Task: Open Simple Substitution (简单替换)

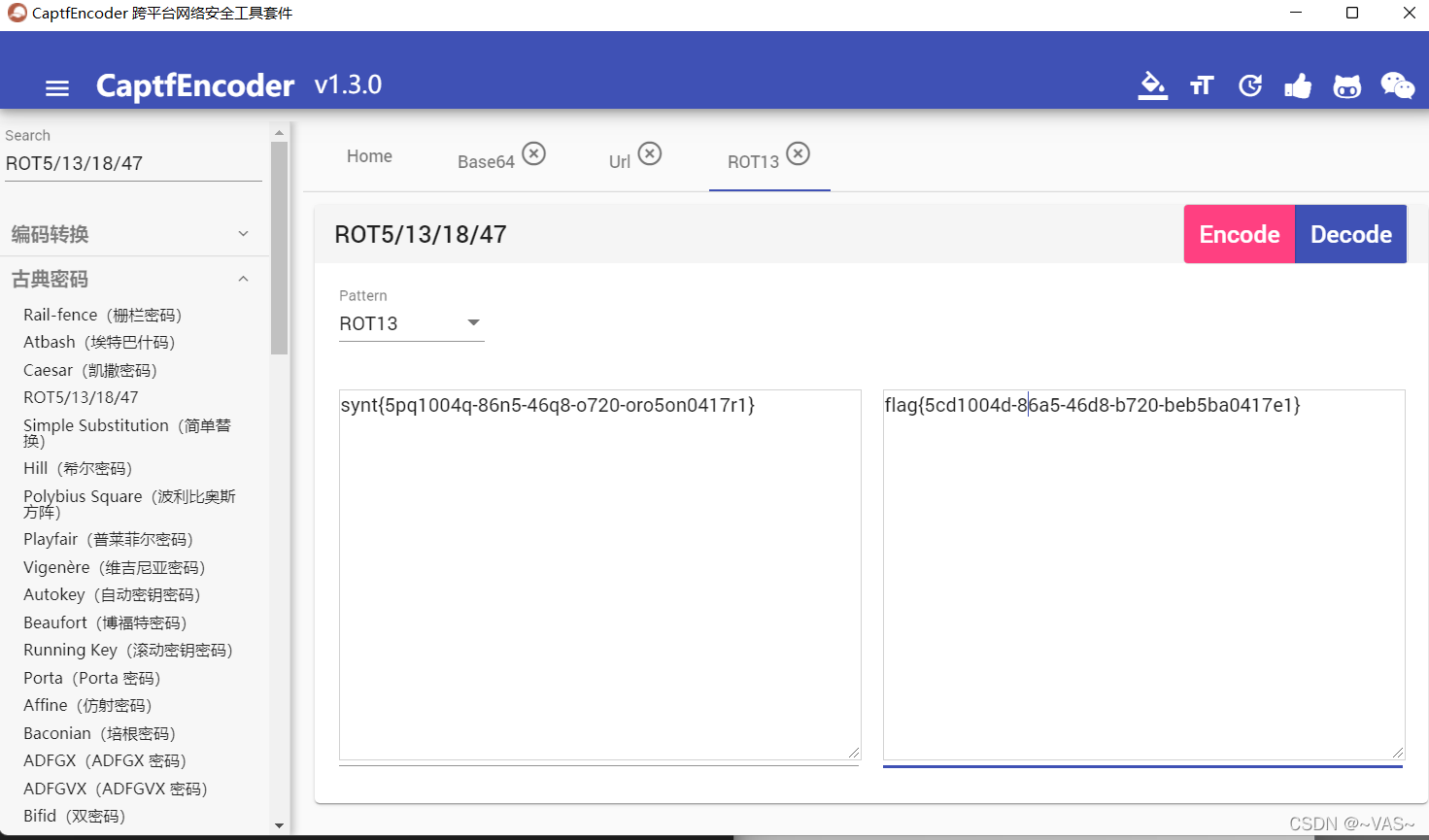Action: [x=127, y=433]
